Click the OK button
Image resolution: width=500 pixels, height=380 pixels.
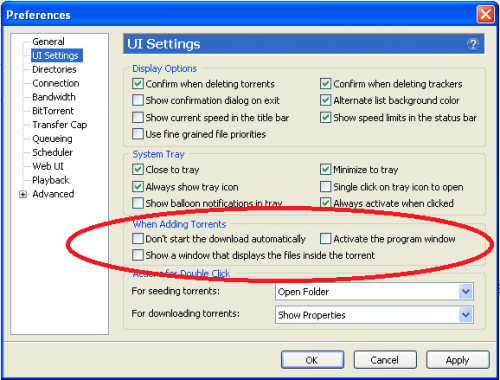pos(312,360)
